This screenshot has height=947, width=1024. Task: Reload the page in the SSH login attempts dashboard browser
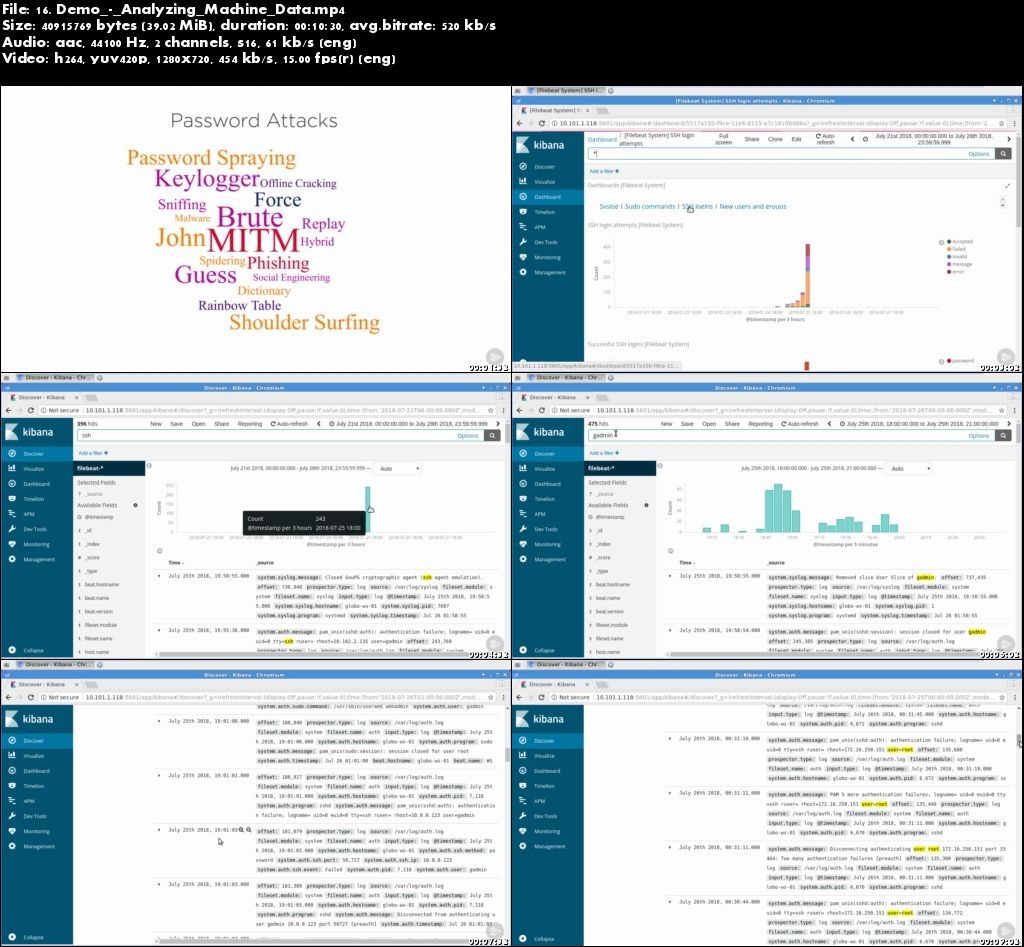click(541, 123)
